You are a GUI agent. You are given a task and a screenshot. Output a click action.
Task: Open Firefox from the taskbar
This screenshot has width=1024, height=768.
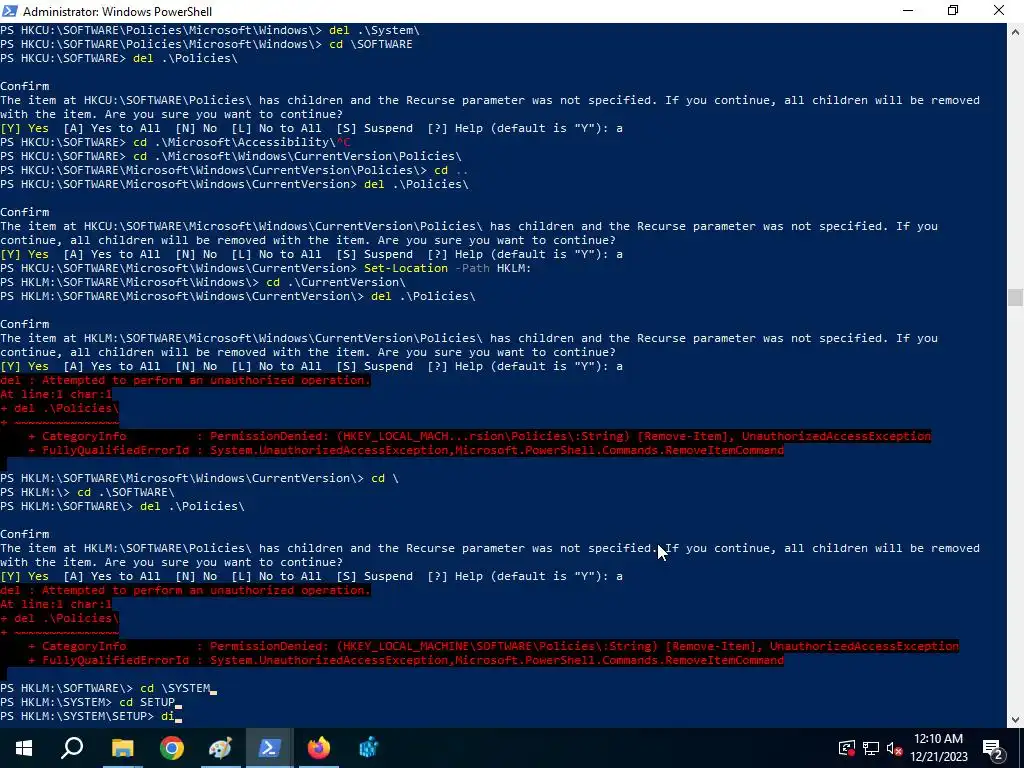click(319, 748)
